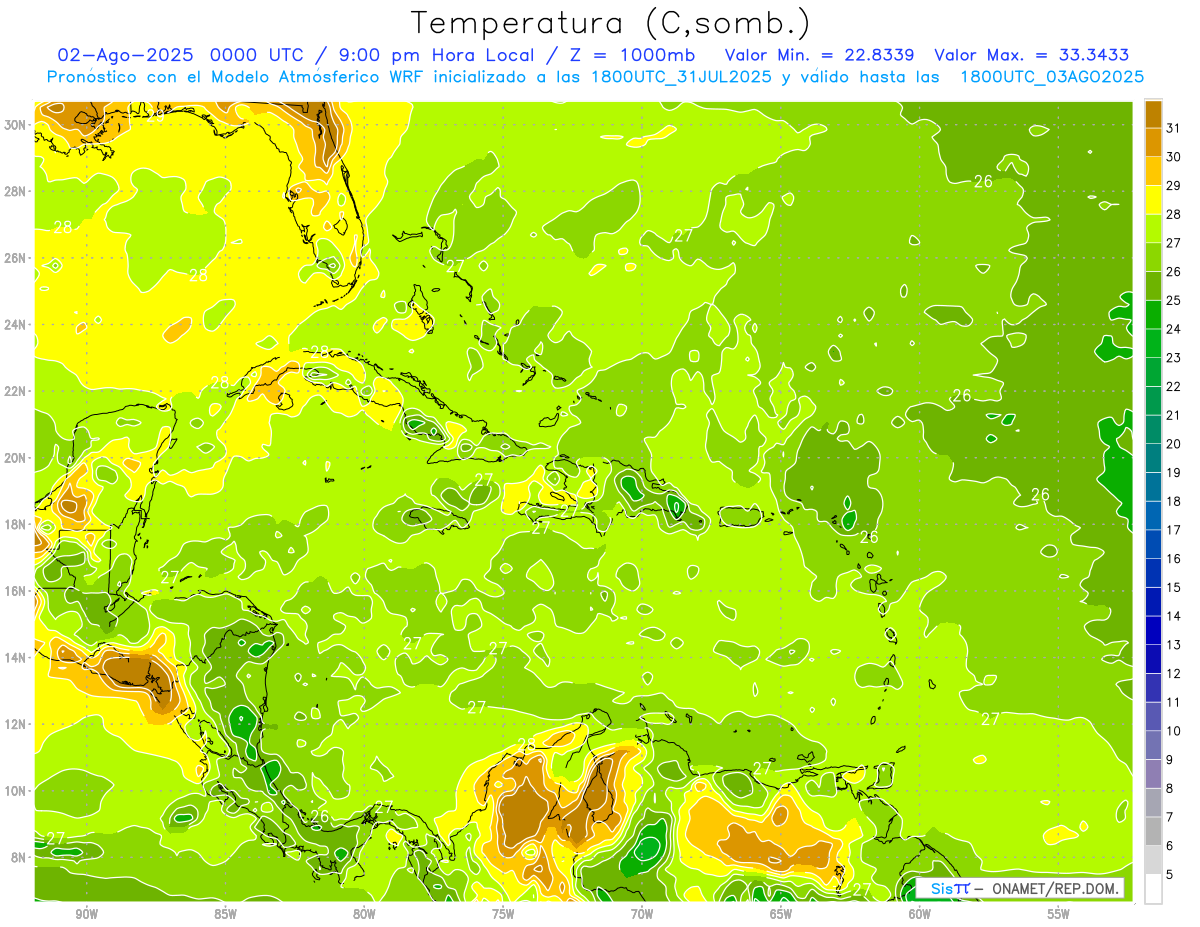This screenshot has width=1200, height=927.
Task: Click the color bar value label 13
Action: pos(1174,645)
